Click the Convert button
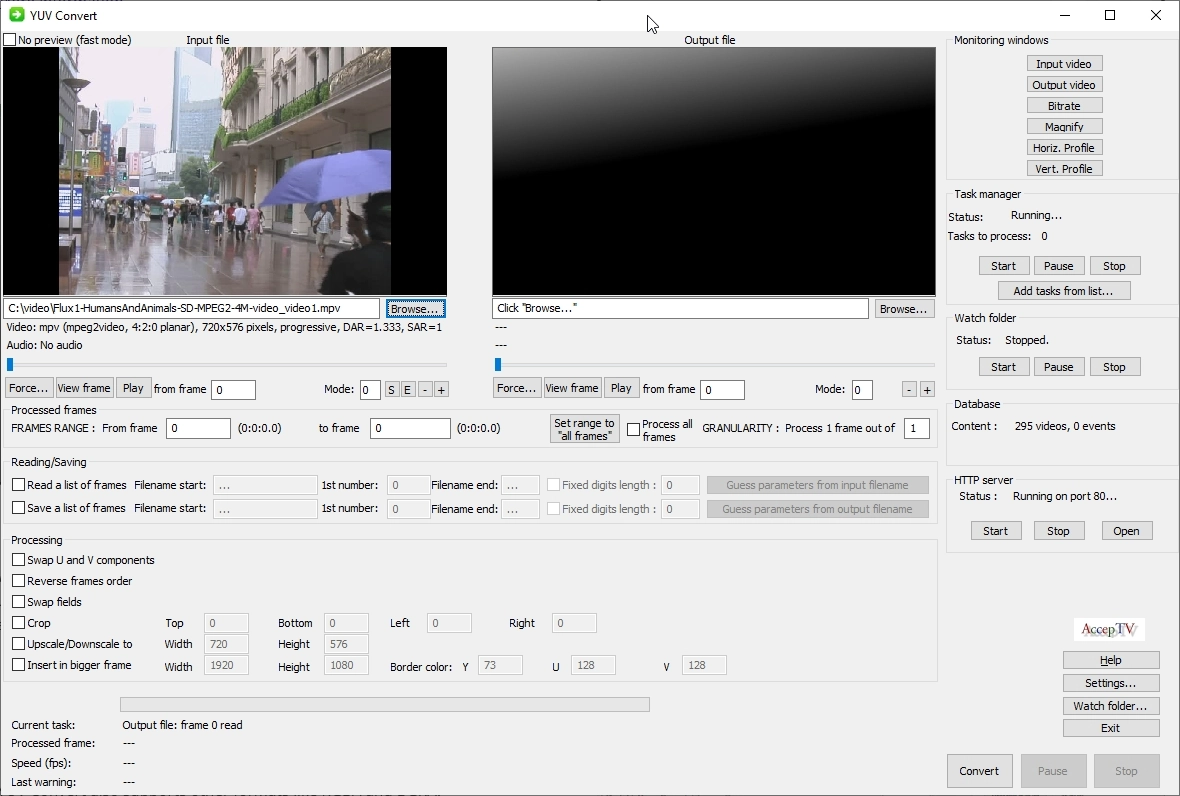The image size is (1180, 796). pyautogui.click(x=978, y=771)
